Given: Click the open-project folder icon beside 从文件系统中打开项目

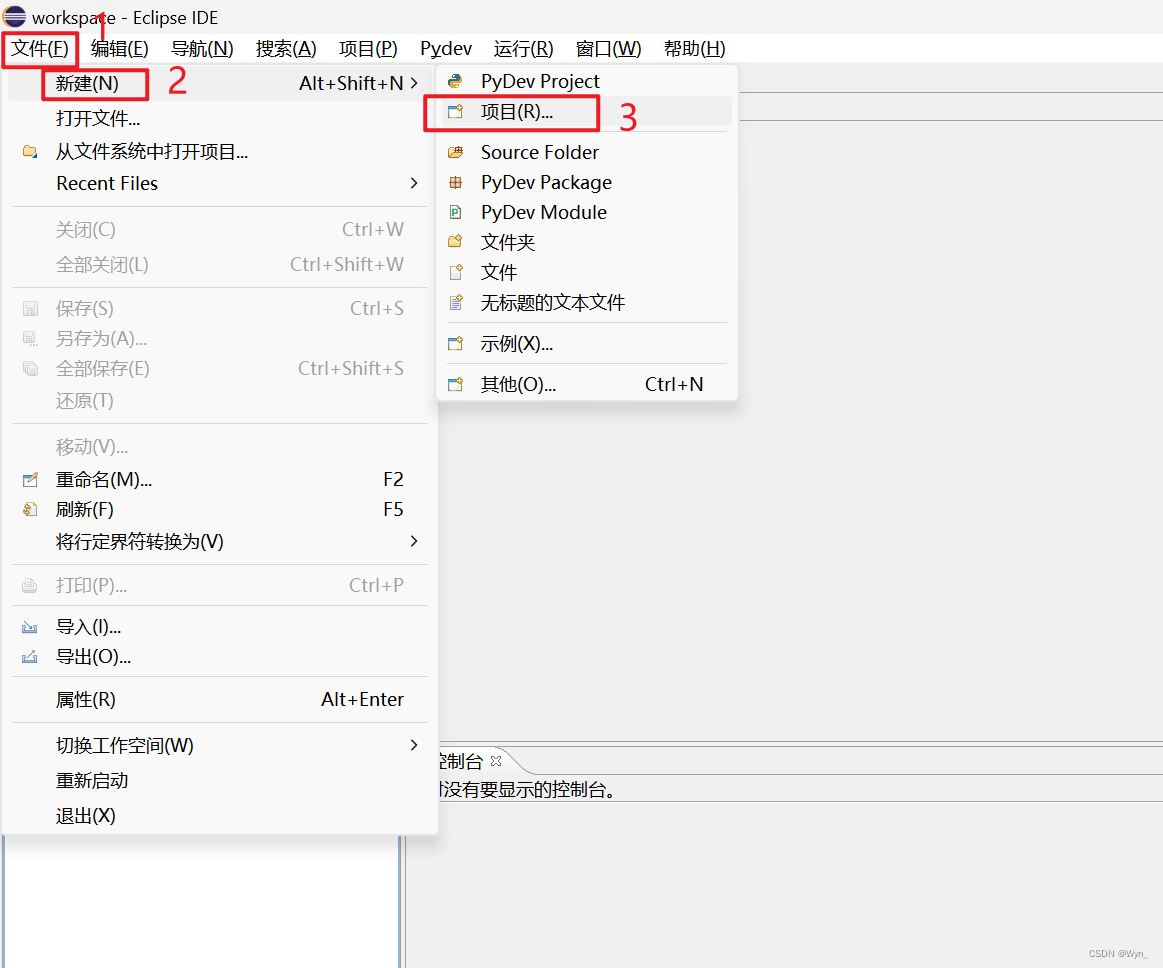Looking at the screenshot, I should [30, 151].
